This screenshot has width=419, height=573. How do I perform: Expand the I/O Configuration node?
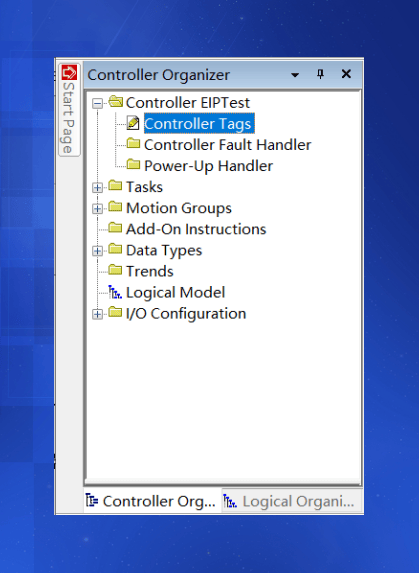(97, 314)
